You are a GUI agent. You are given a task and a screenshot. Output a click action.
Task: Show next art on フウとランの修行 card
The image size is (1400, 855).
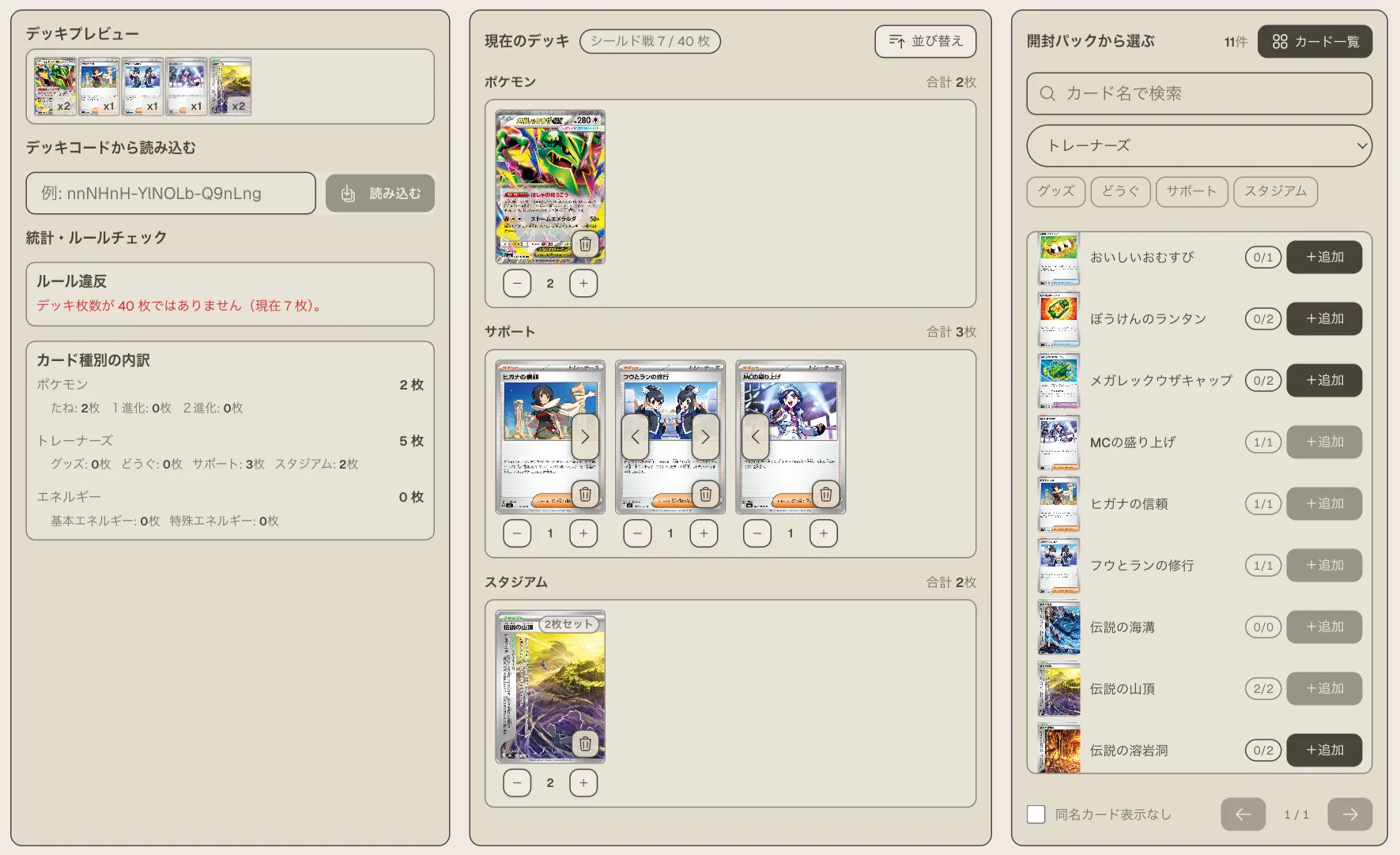tap(705, 436)
